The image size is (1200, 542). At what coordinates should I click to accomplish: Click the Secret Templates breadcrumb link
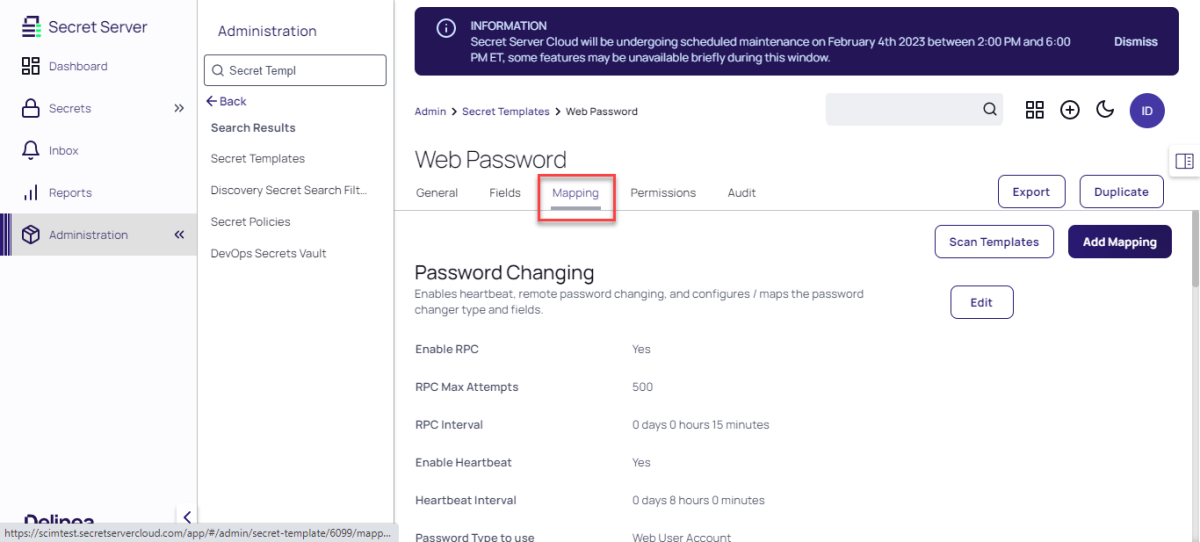505,112
